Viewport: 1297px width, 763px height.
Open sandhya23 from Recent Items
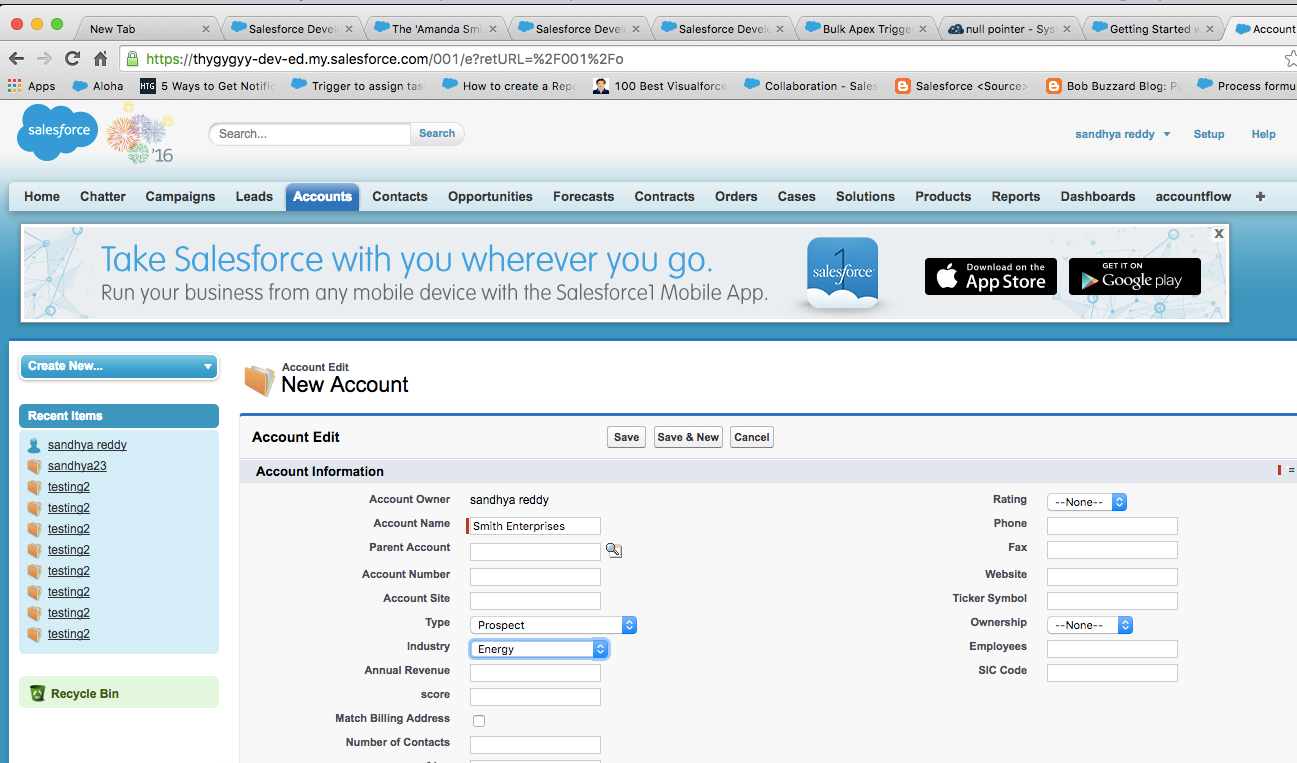(77, 466)
